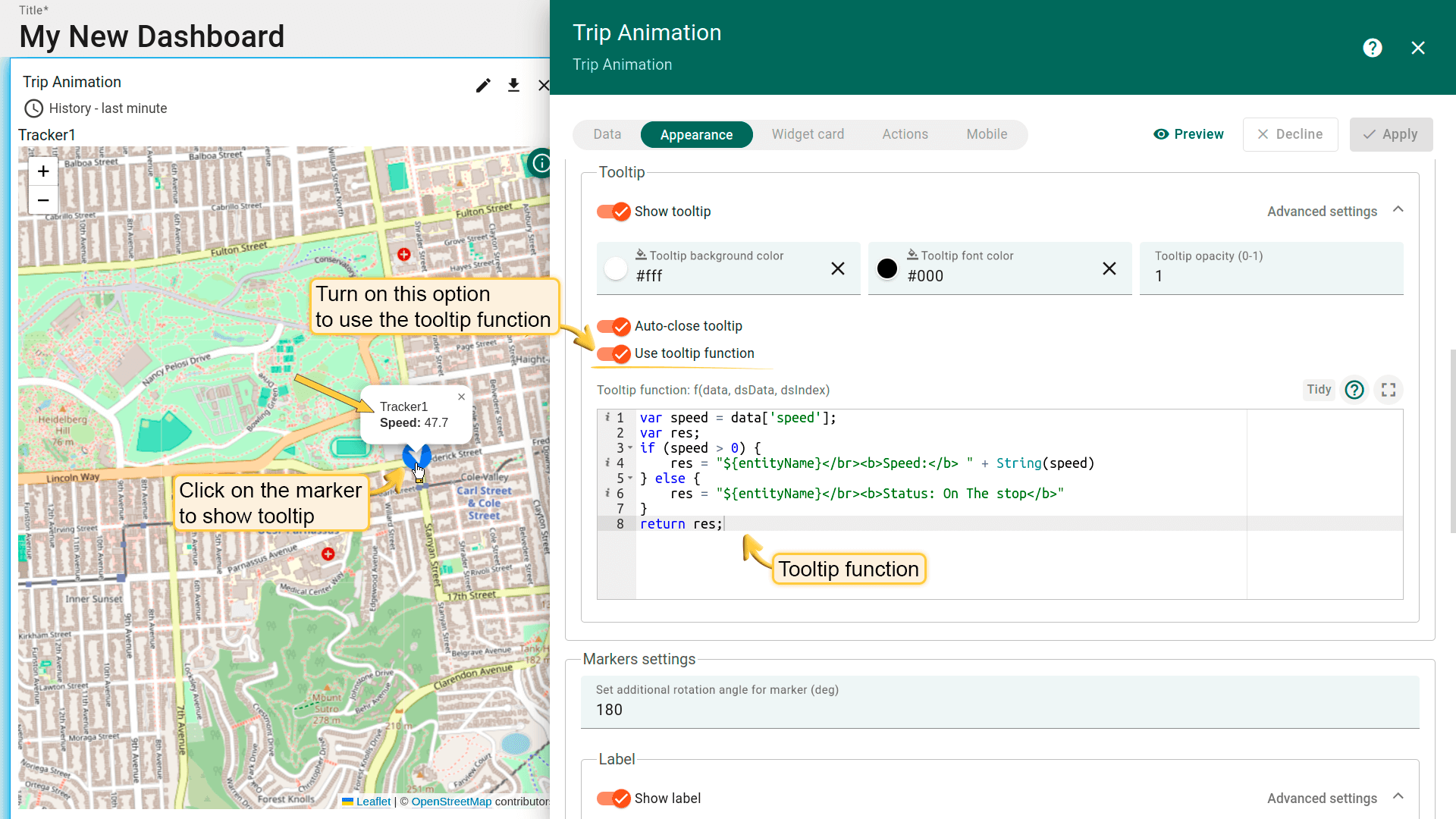Apply the widget changes
The height and width of the screenshot is (819, 1456).
pyautogui.click(x=1391, y=134)
